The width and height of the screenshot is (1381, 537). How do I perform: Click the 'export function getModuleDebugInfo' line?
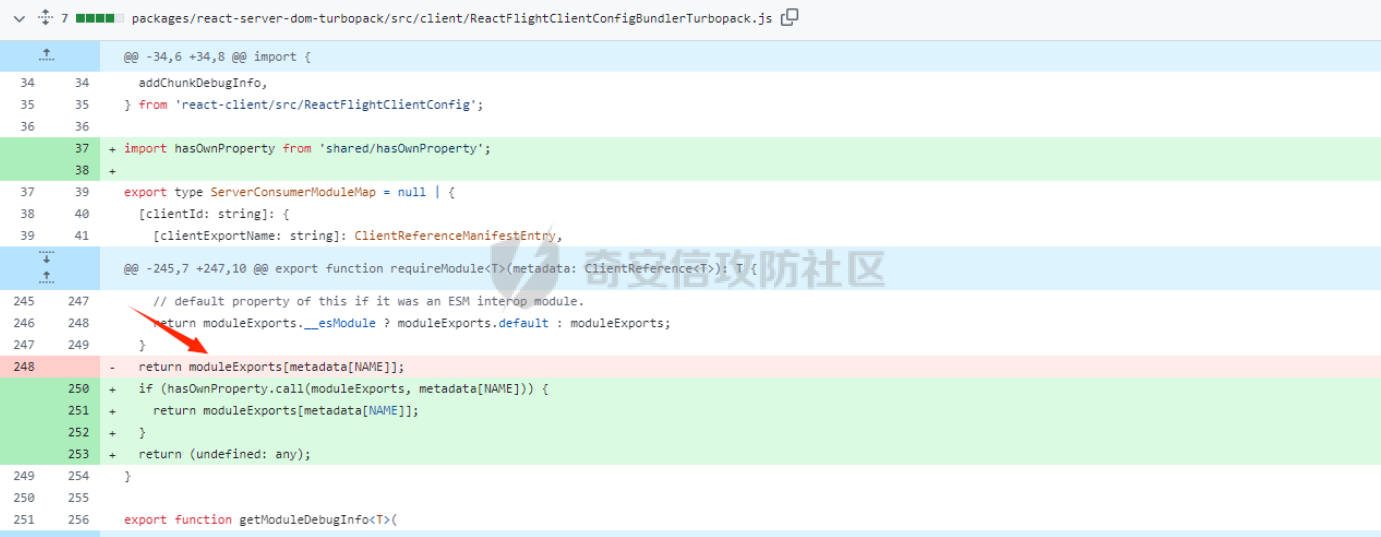[x=260, y=520]
